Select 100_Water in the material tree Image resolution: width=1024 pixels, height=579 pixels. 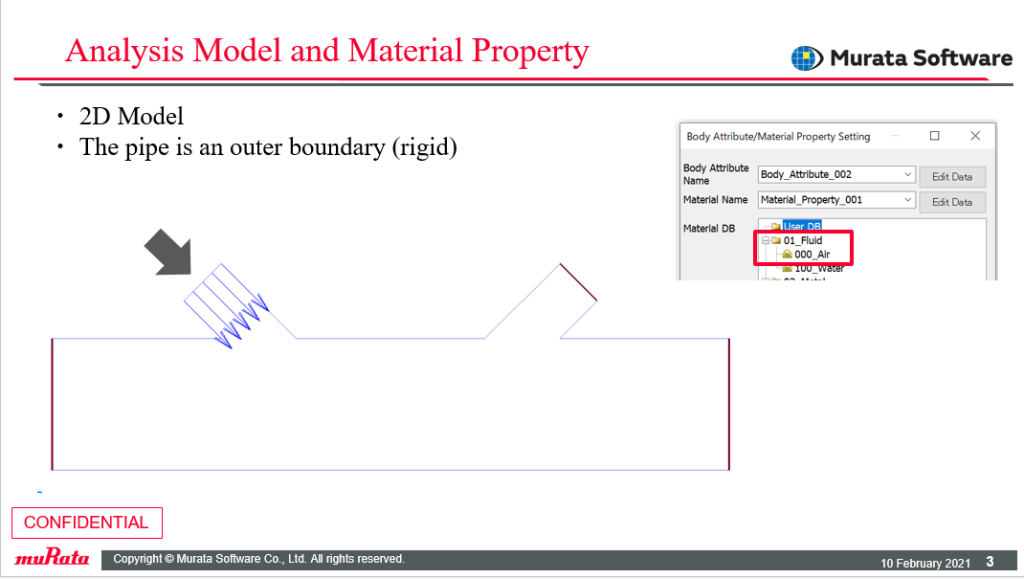pos(819,268)
